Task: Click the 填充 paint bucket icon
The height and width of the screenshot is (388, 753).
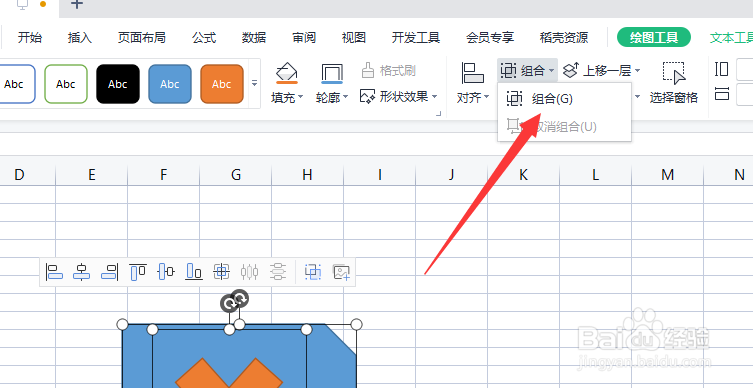Action: click(x=287, y=73)
